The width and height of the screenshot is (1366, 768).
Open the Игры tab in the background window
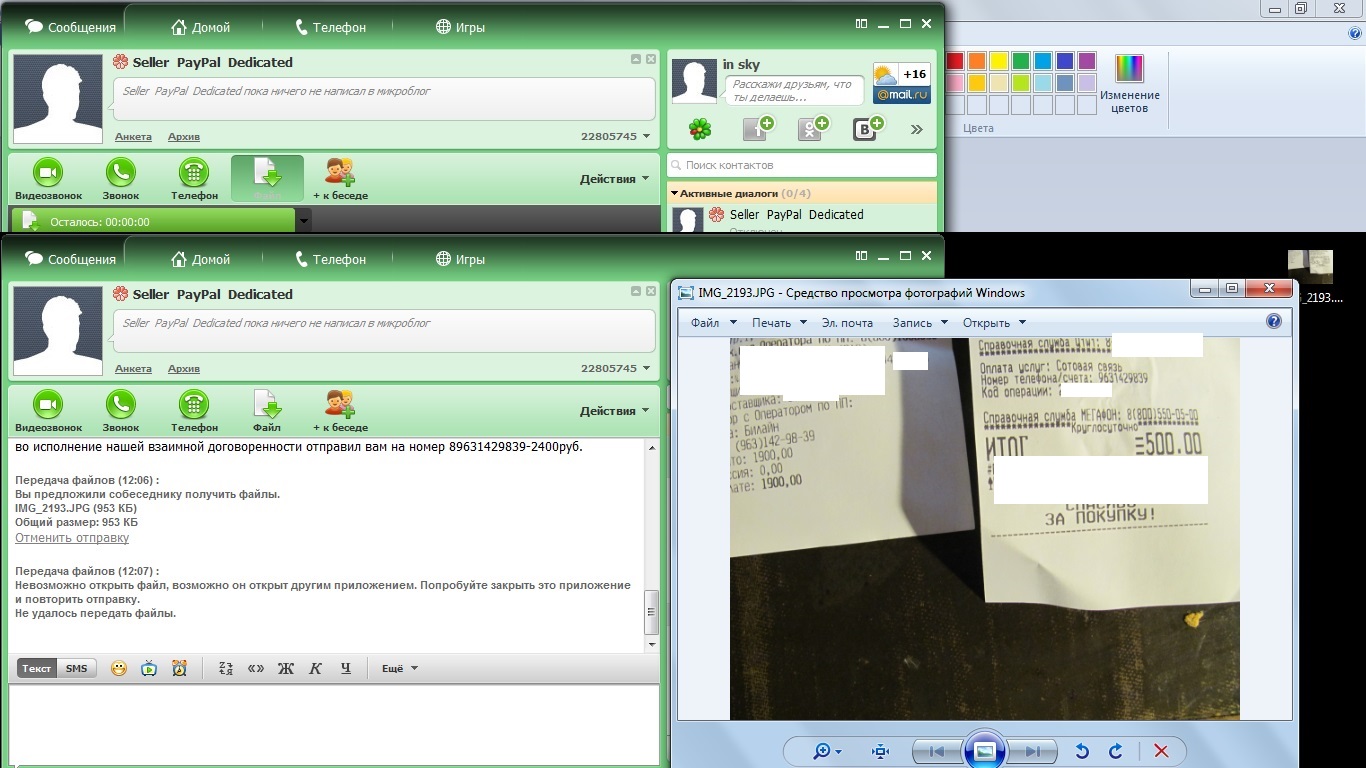[x=460, y=27]
